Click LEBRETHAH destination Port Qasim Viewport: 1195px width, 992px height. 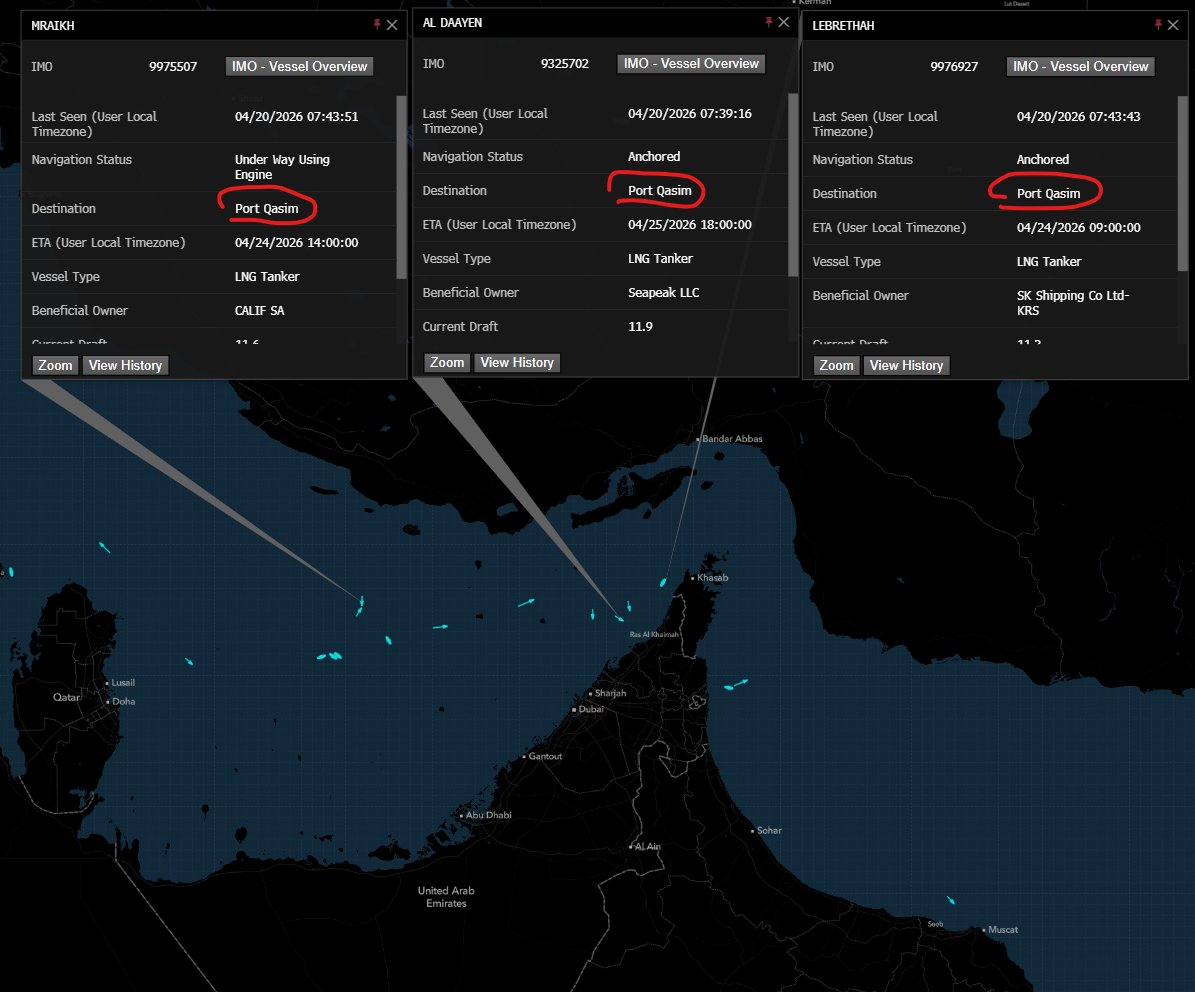coord(1049,194)
